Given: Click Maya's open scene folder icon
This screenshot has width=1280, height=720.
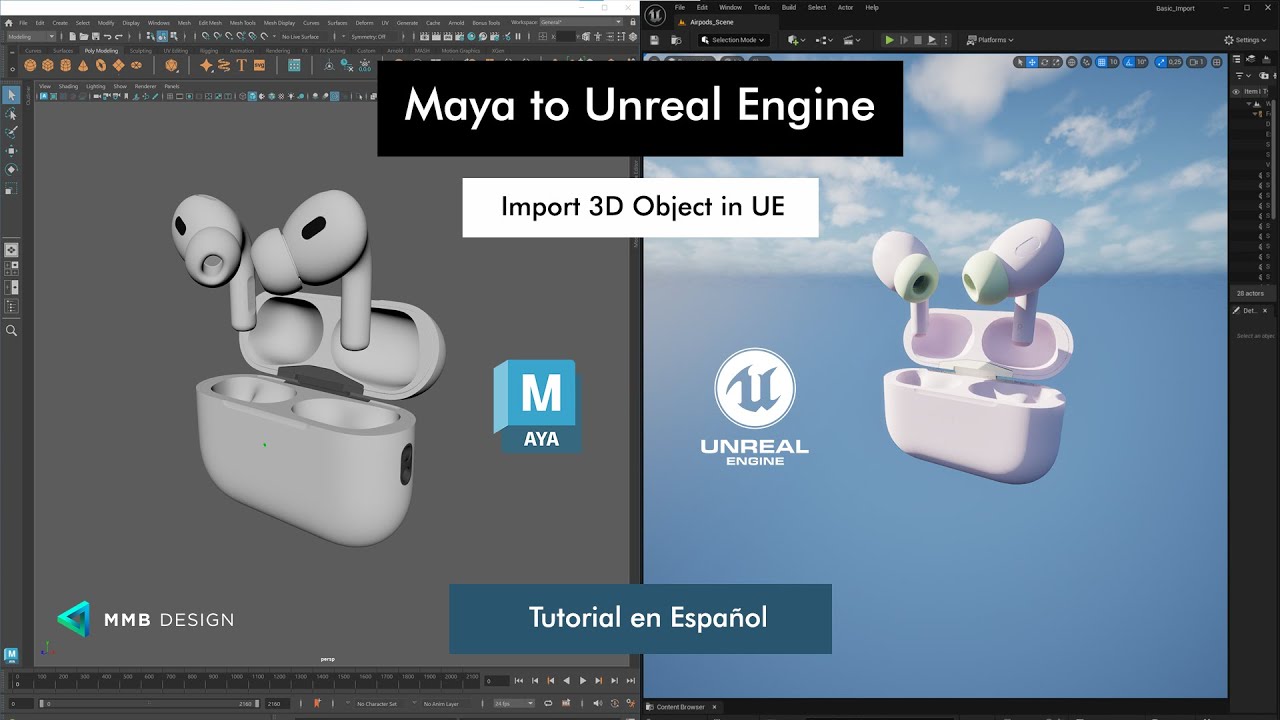Looking at the screenshot, I should pyautogui.click(x=82, y=36).
